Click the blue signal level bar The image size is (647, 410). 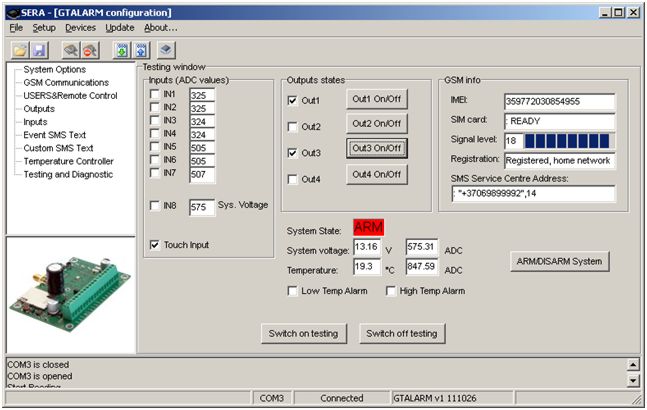point(569,141)
